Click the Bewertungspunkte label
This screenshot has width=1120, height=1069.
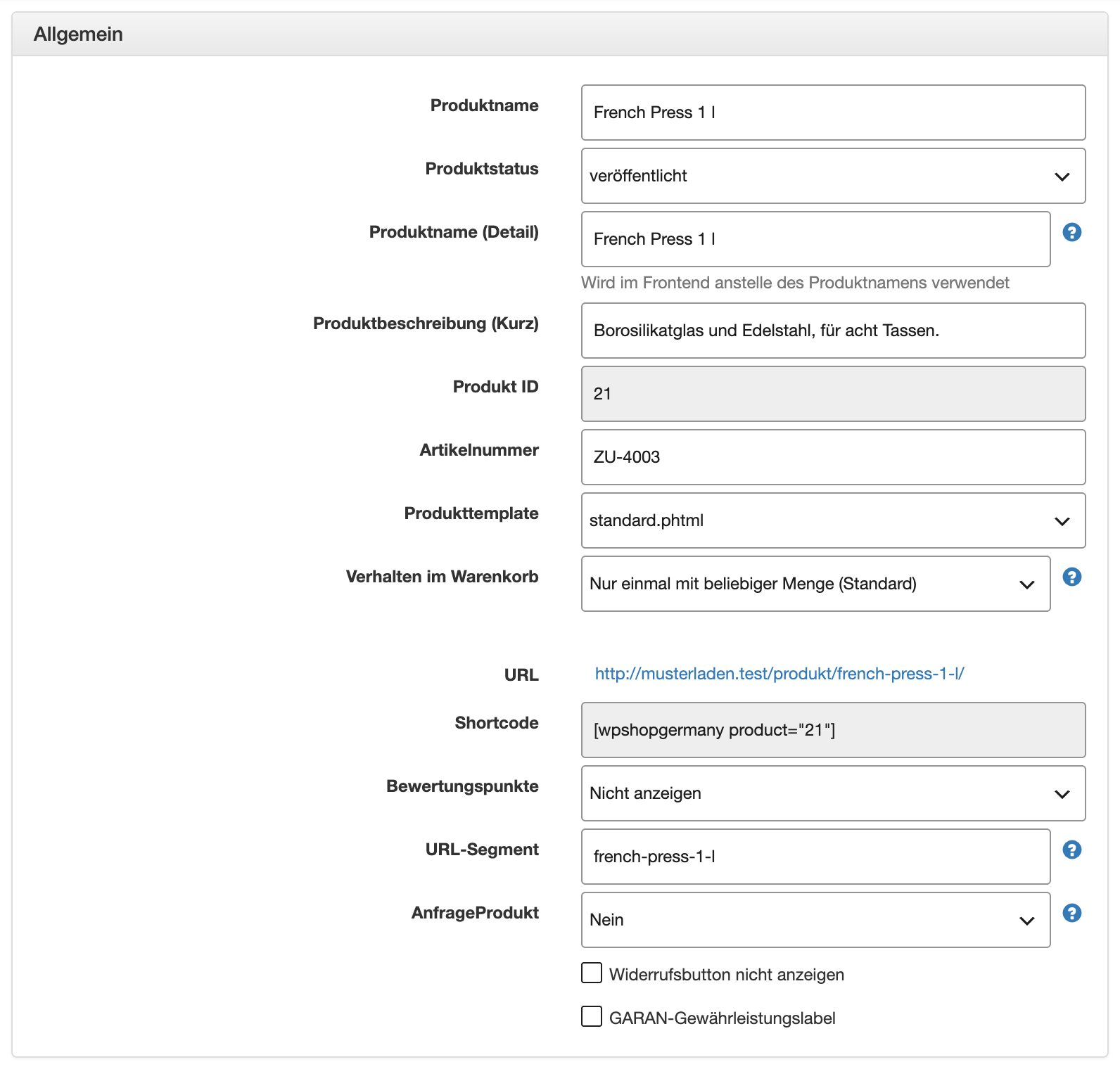pos(462,786)
